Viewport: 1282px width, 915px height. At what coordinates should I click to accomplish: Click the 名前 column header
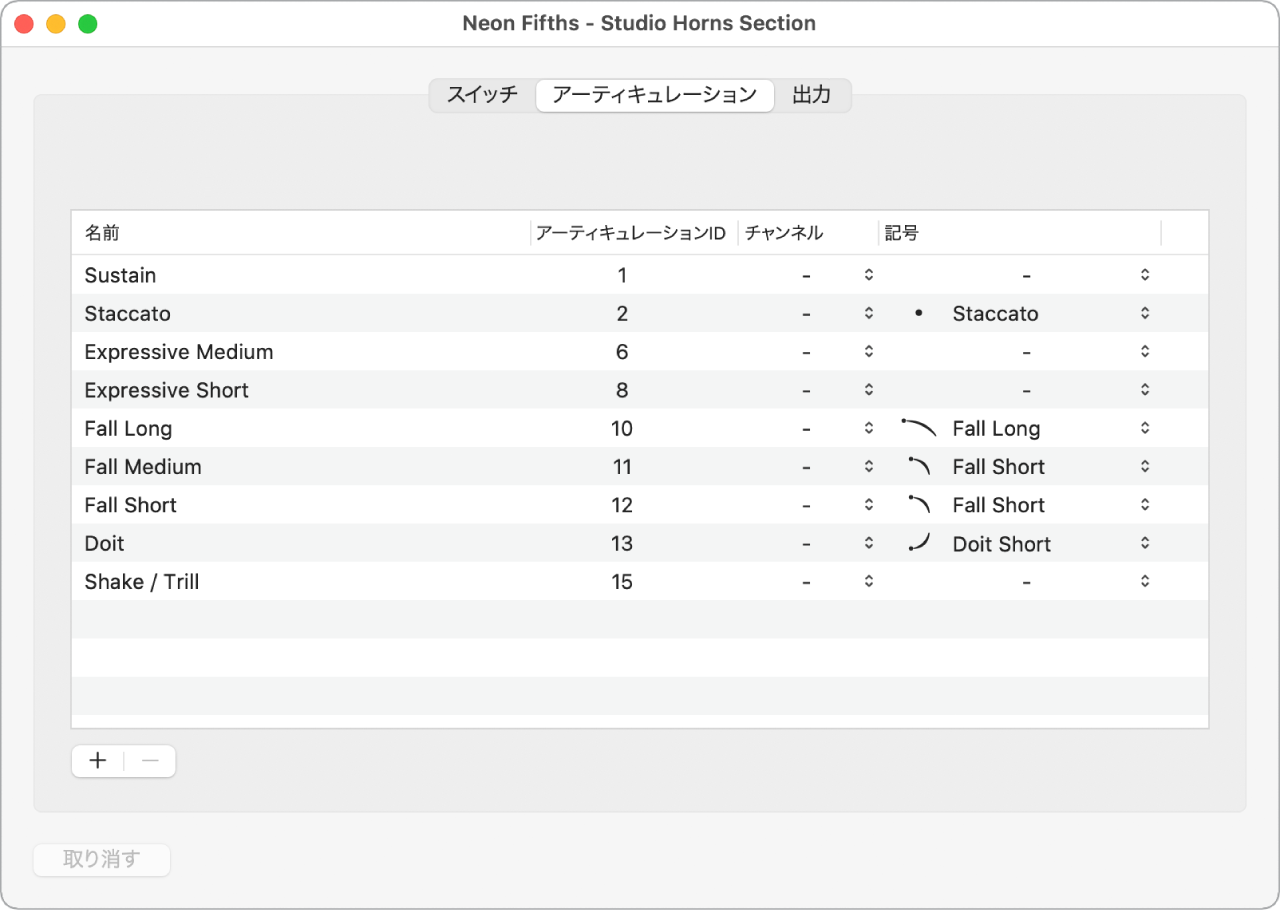(x=104, y=232)
